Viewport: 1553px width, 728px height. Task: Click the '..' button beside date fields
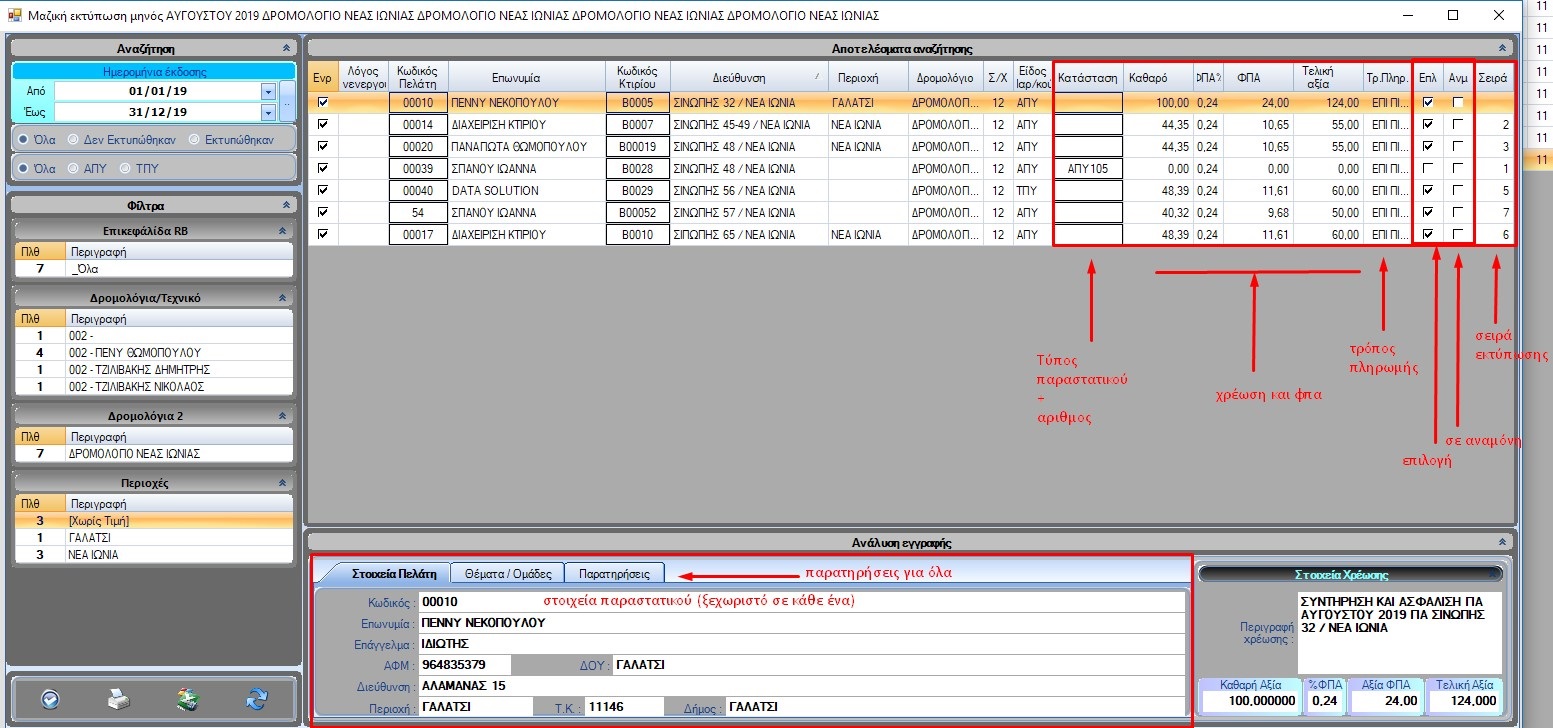pyautogui.click(x=287, y=101)
